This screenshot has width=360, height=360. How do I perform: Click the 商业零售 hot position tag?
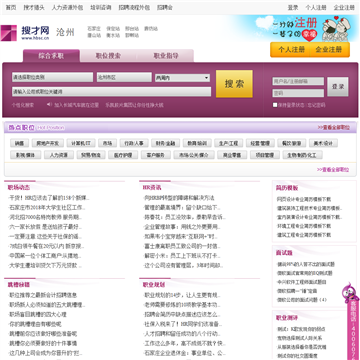[232, 155]
